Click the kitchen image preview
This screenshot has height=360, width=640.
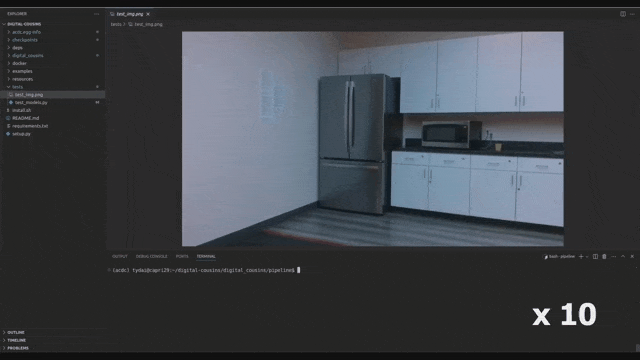pyautogui.click(x=373, y=139)
